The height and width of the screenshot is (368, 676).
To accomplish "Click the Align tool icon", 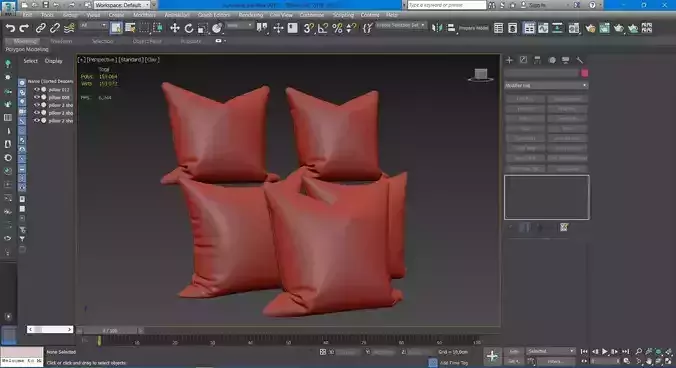I will coord(451,28).
